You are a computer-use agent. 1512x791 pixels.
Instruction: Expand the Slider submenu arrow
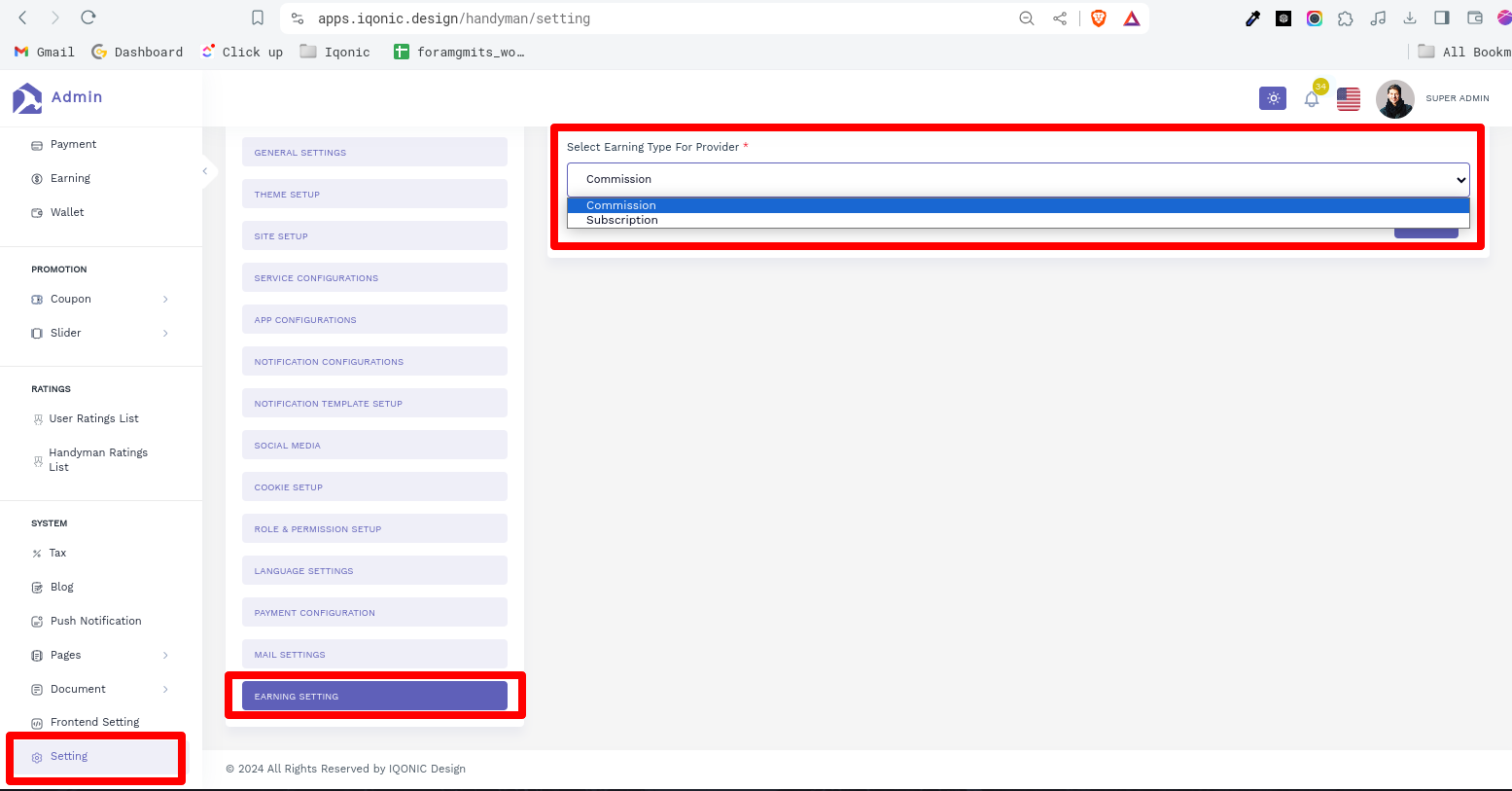[165, 334]
